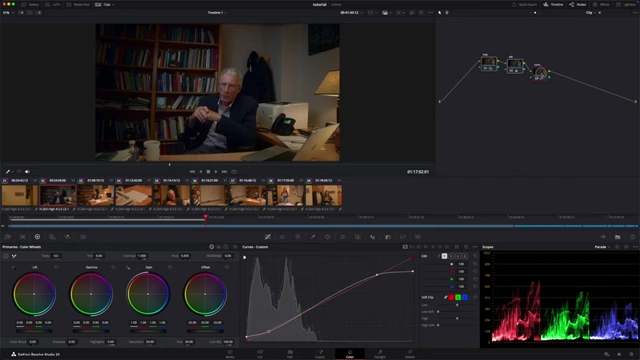Open the Gallery panel
This screenshot has height=360, width=640.
(x=30, y=4)
